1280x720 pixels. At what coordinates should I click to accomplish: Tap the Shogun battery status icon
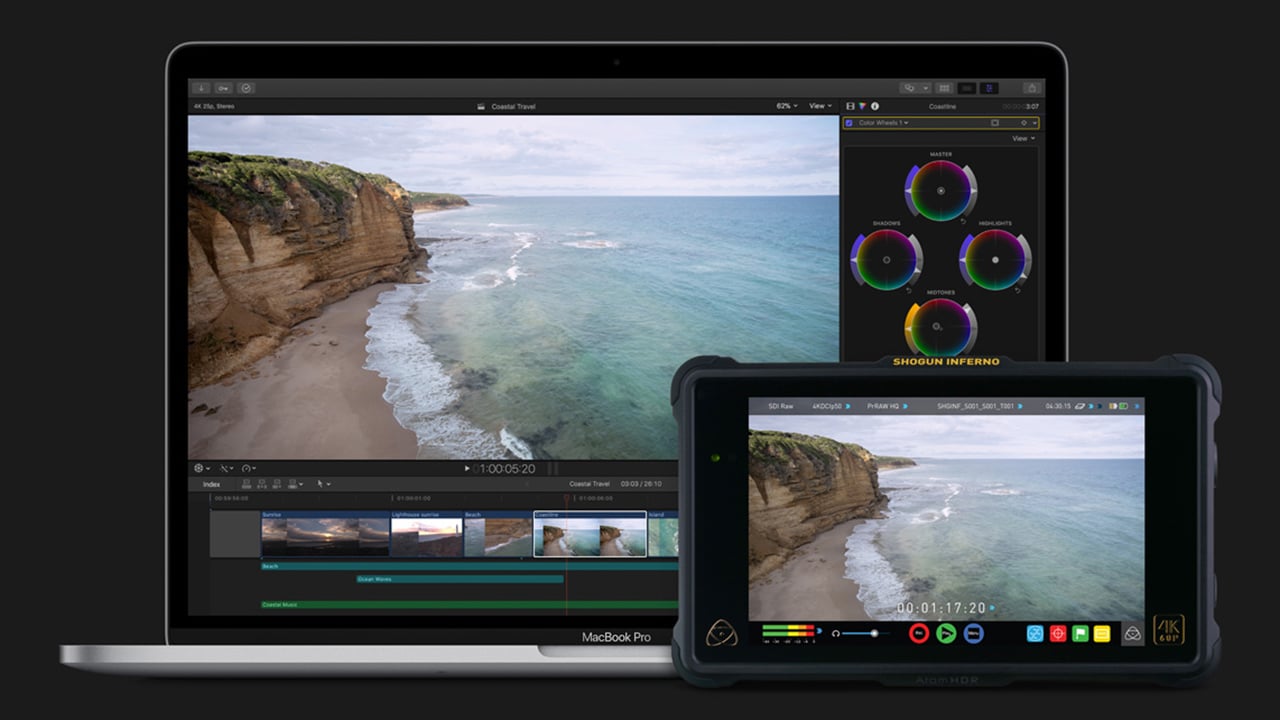(1124, 407)
